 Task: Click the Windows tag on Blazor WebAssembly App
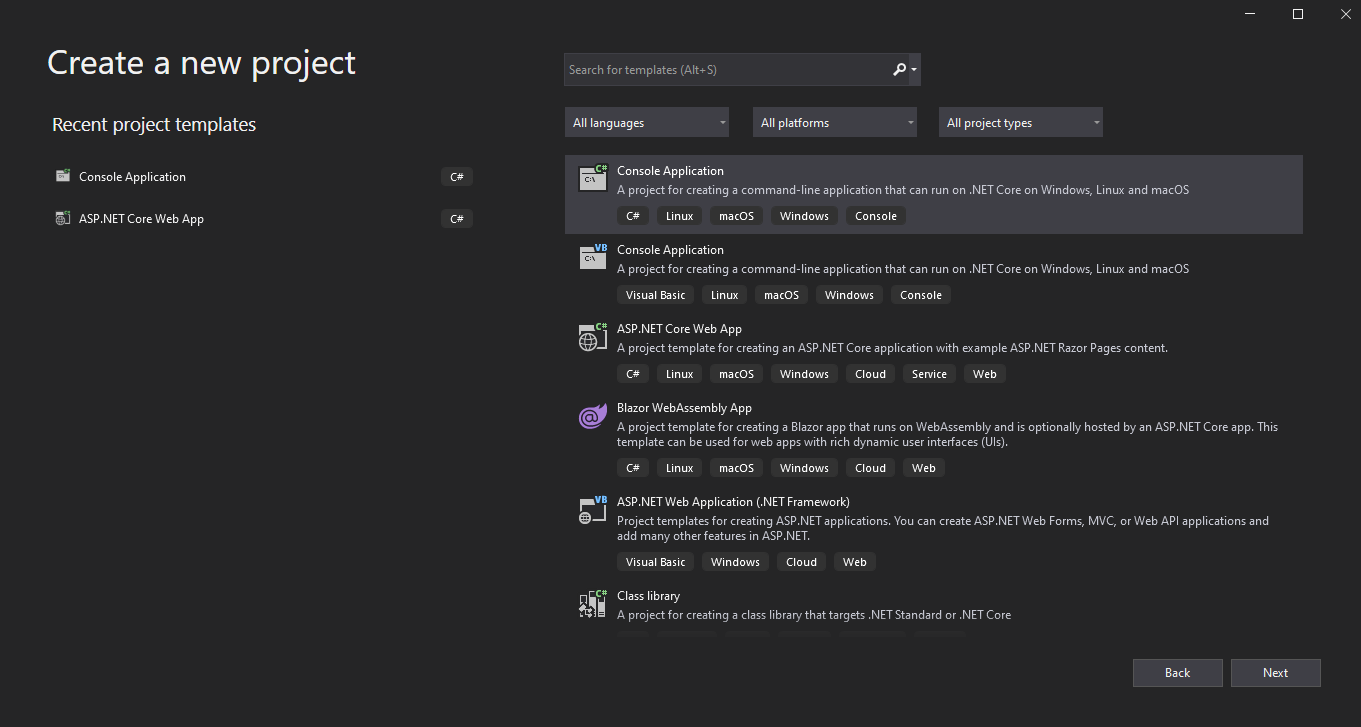pos(805,468)
